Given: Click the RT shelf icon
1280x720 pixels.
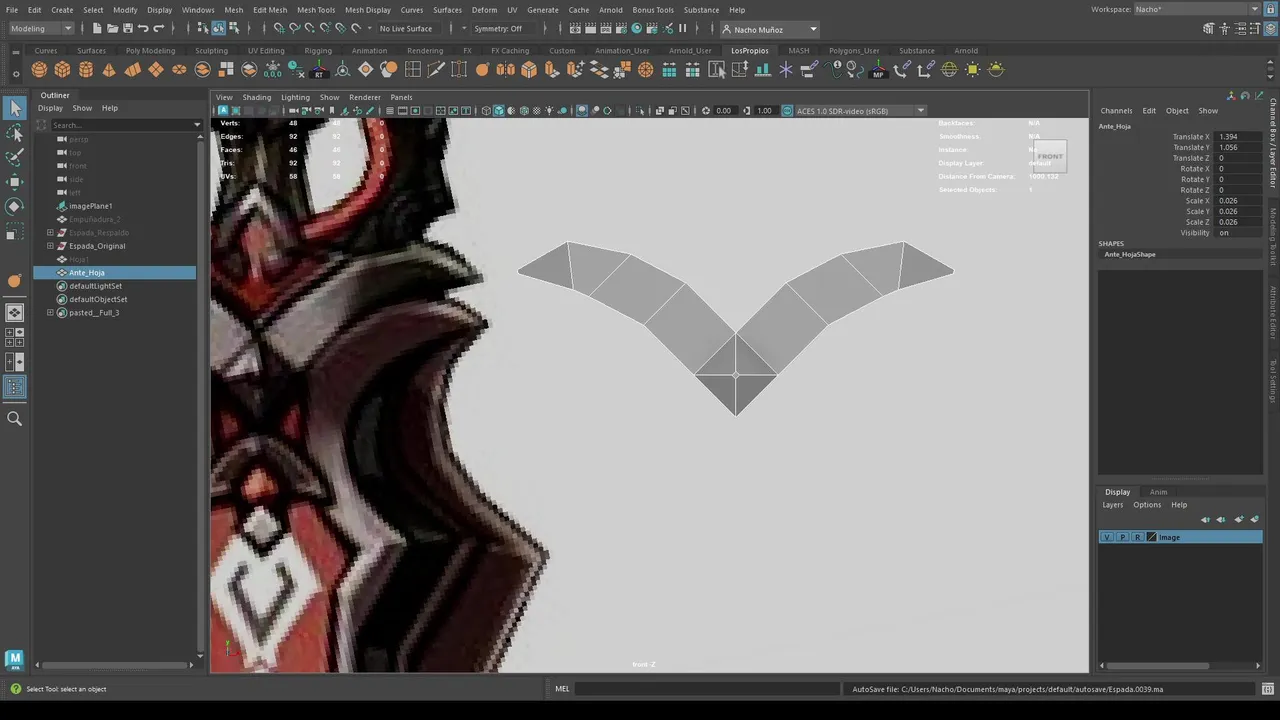Looking at the screenshot, I should (319, 69).
